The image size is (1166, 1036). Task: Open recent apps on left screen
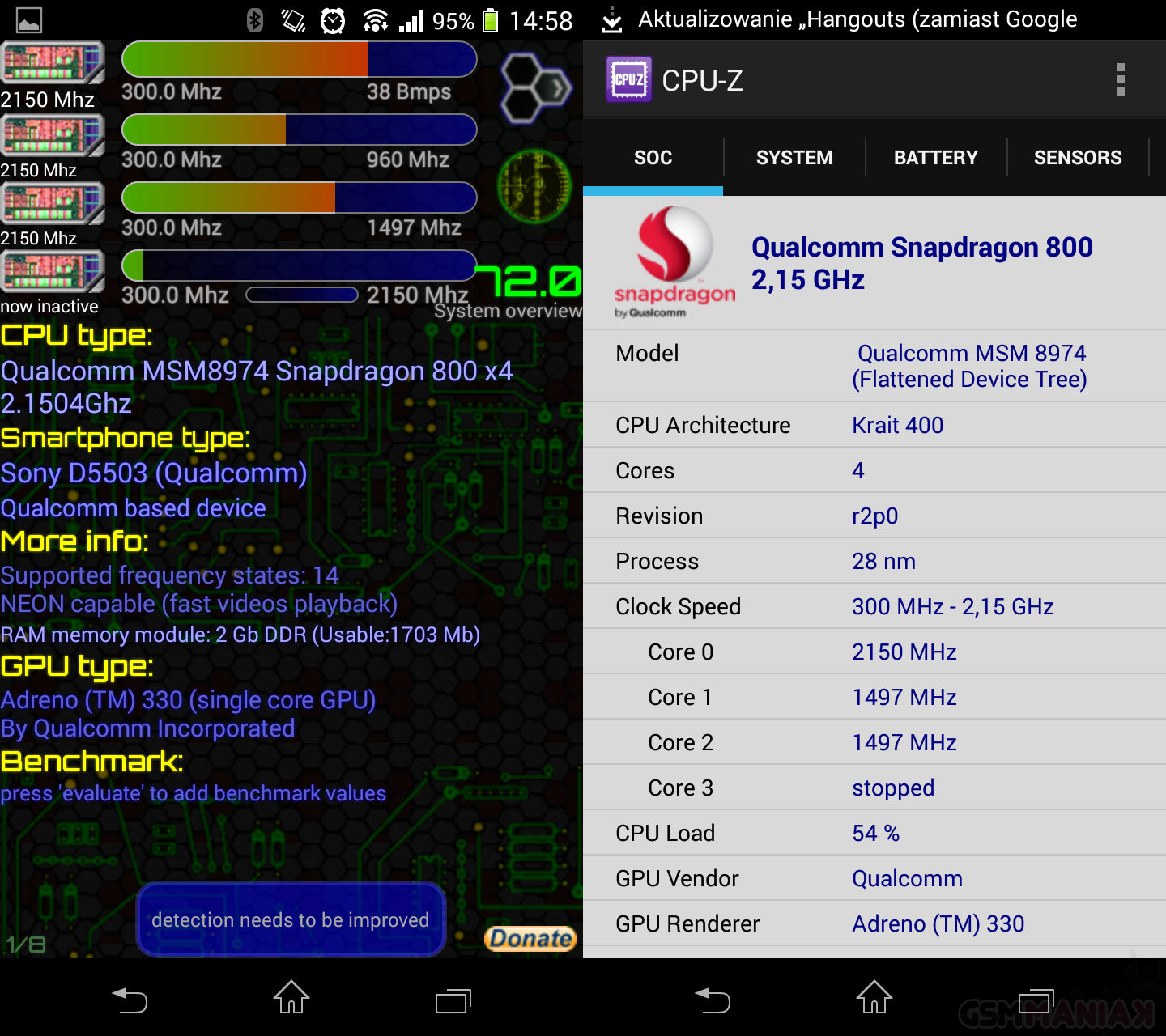(x=453, y=1000)
